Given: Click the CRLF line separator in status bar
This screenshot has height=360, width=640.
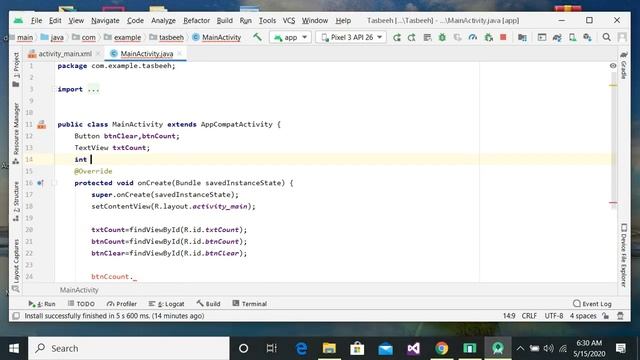Looking at the screenshot, I should click(529, 316).
